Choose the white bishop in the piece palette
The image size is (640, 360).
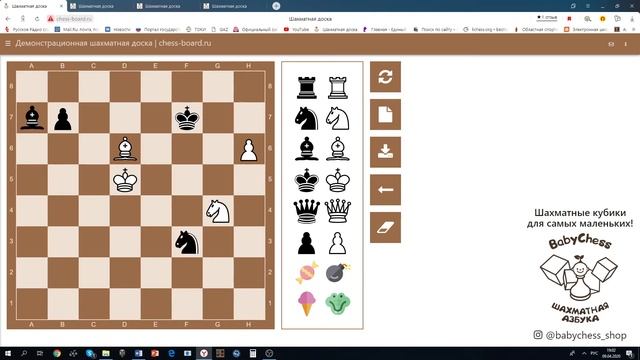coord(338,149)
